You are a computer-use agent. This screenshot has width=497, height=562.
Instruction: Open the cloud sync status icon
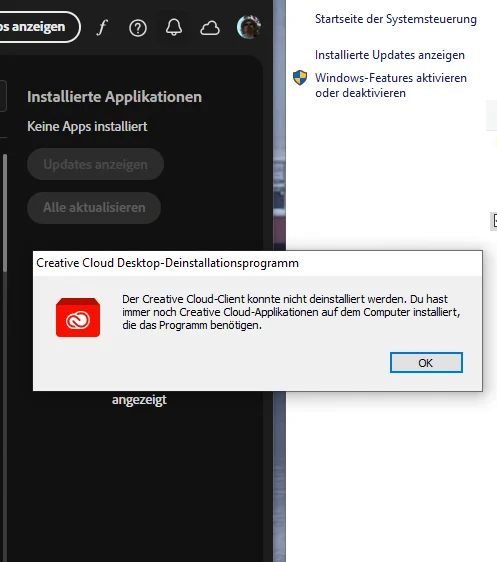tap(210, 28)
